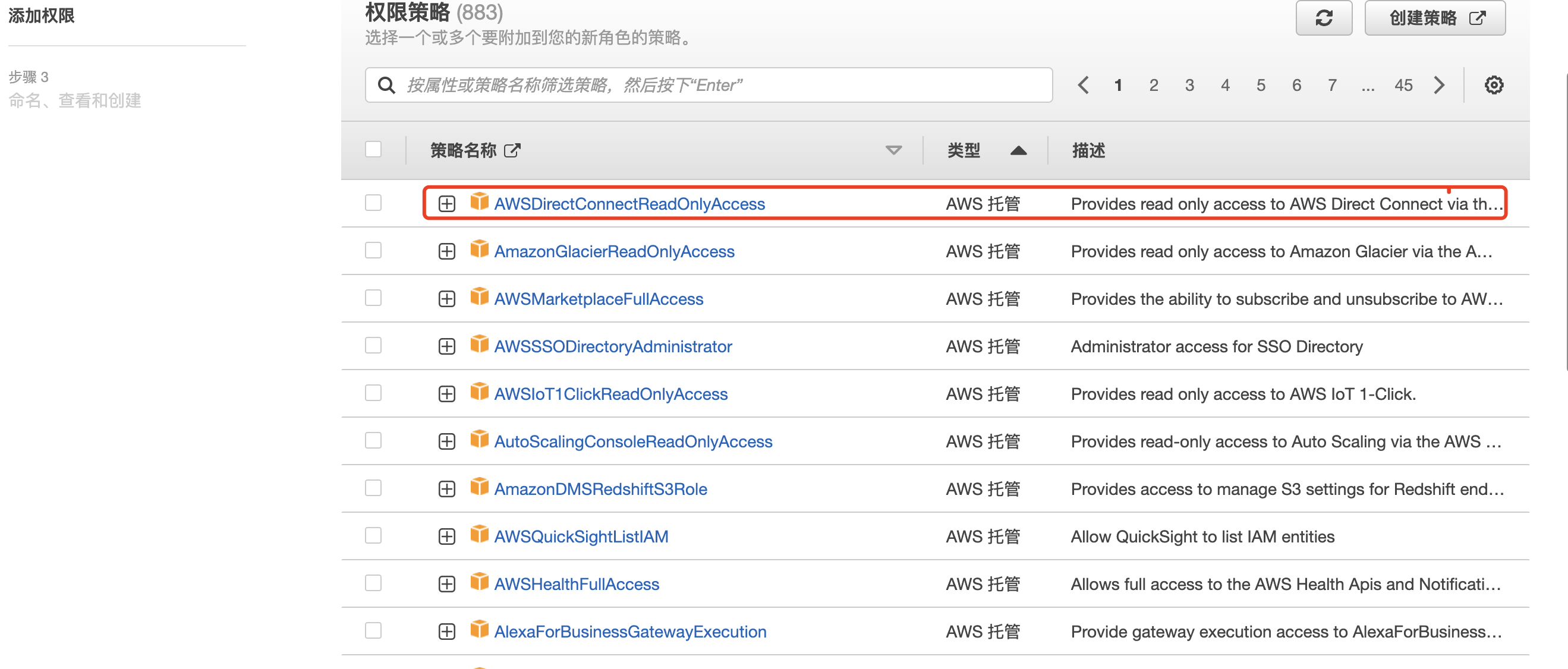Go to previous page arrow

[x=1083, y=85]
